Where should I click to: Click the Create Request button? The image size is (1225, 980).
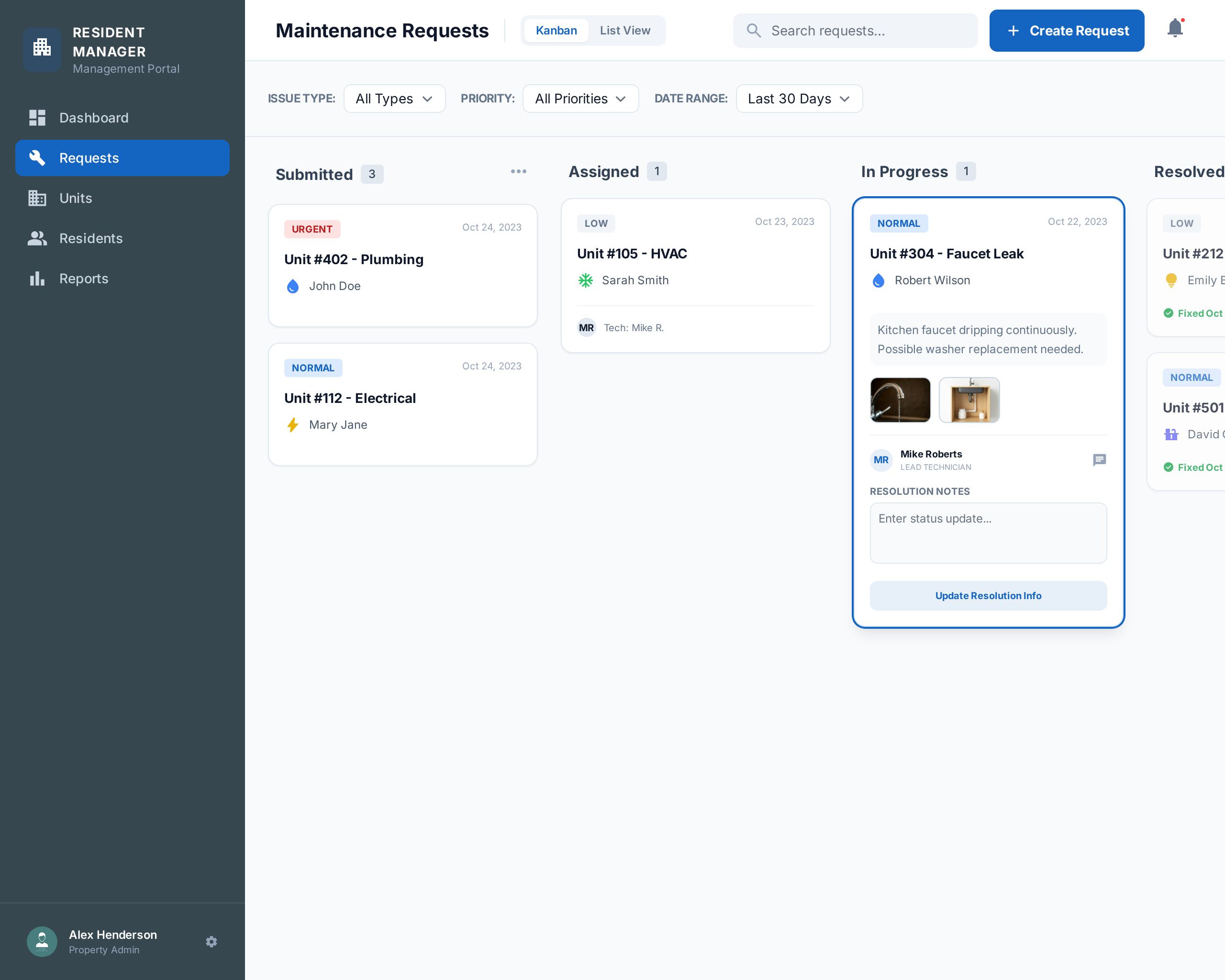tap(1067, 31)
